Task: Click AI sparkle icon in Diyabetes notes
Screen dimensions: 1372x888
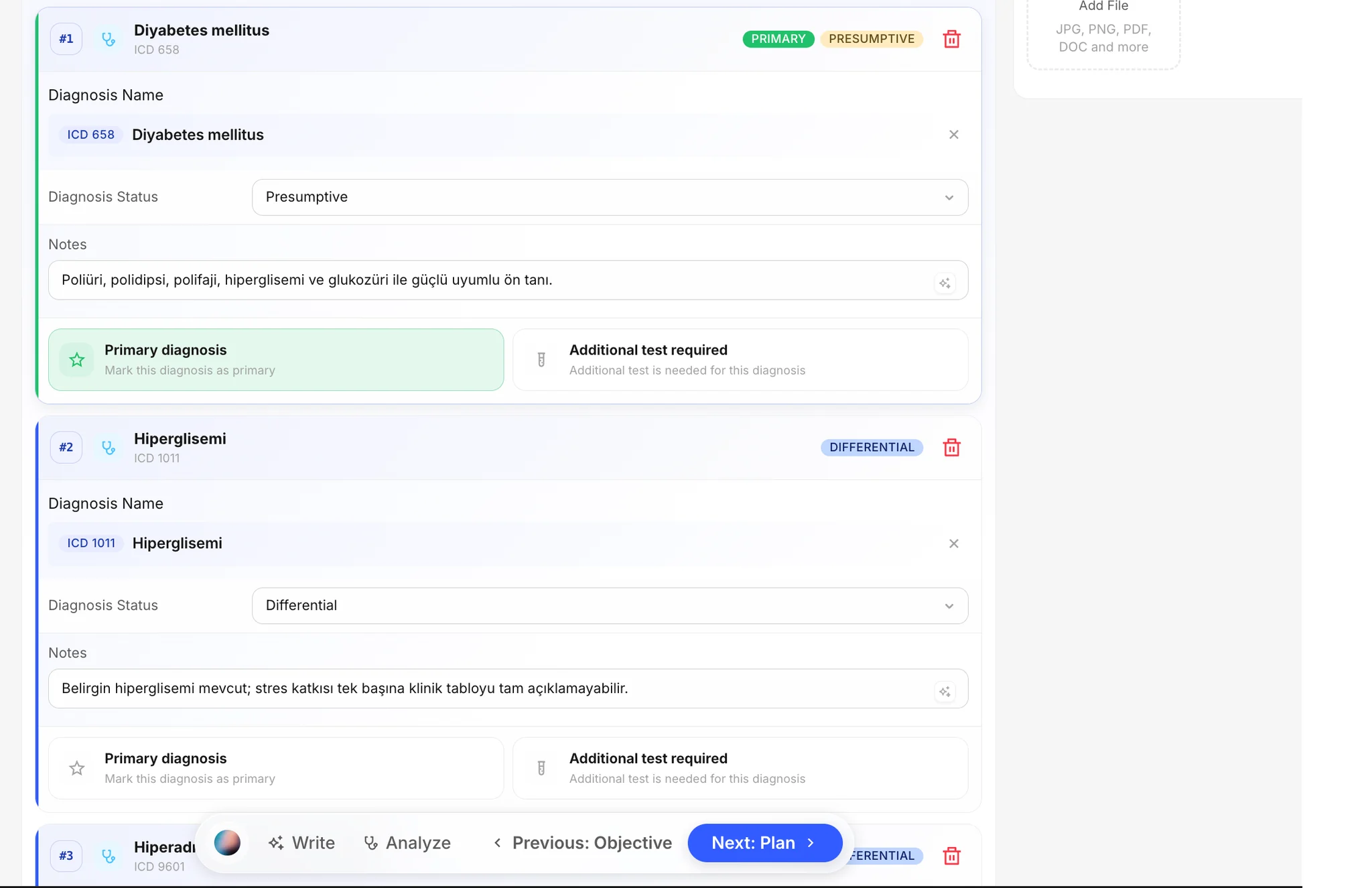Action: tap(945, 283)
